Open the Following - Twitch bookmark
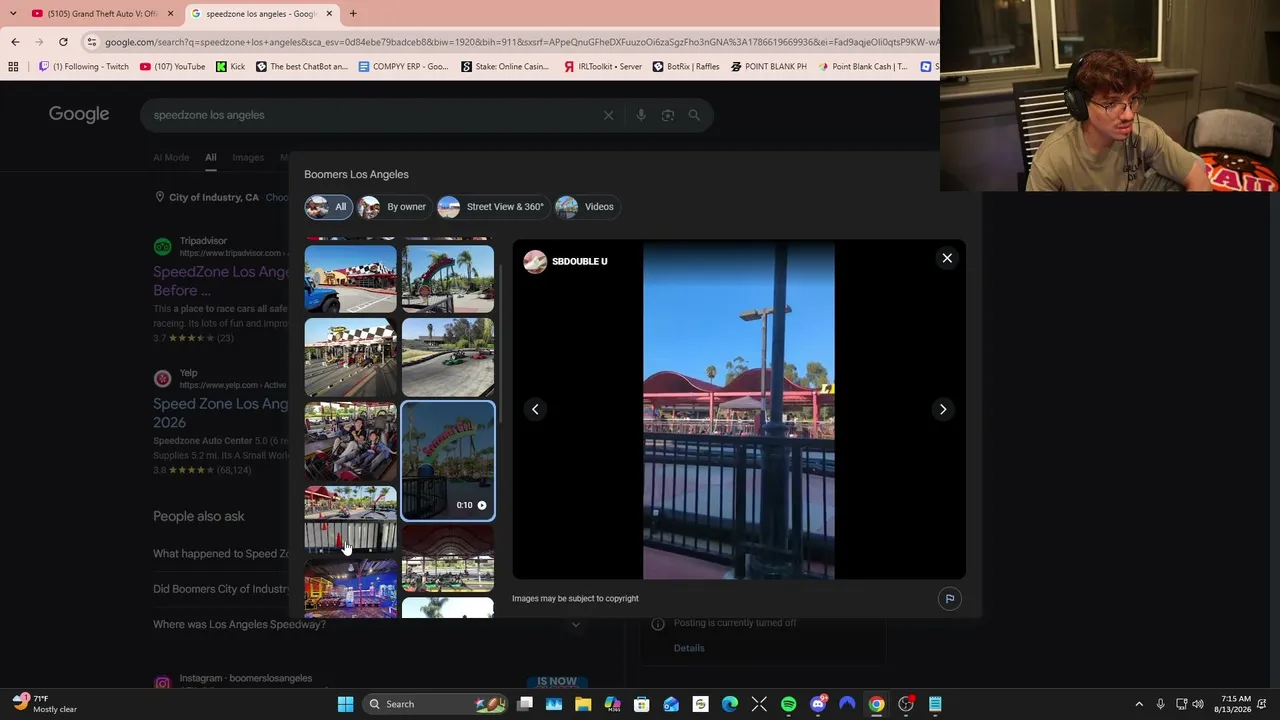The height and width of the screenshot is (720, 1280). [x=83, y=67]
